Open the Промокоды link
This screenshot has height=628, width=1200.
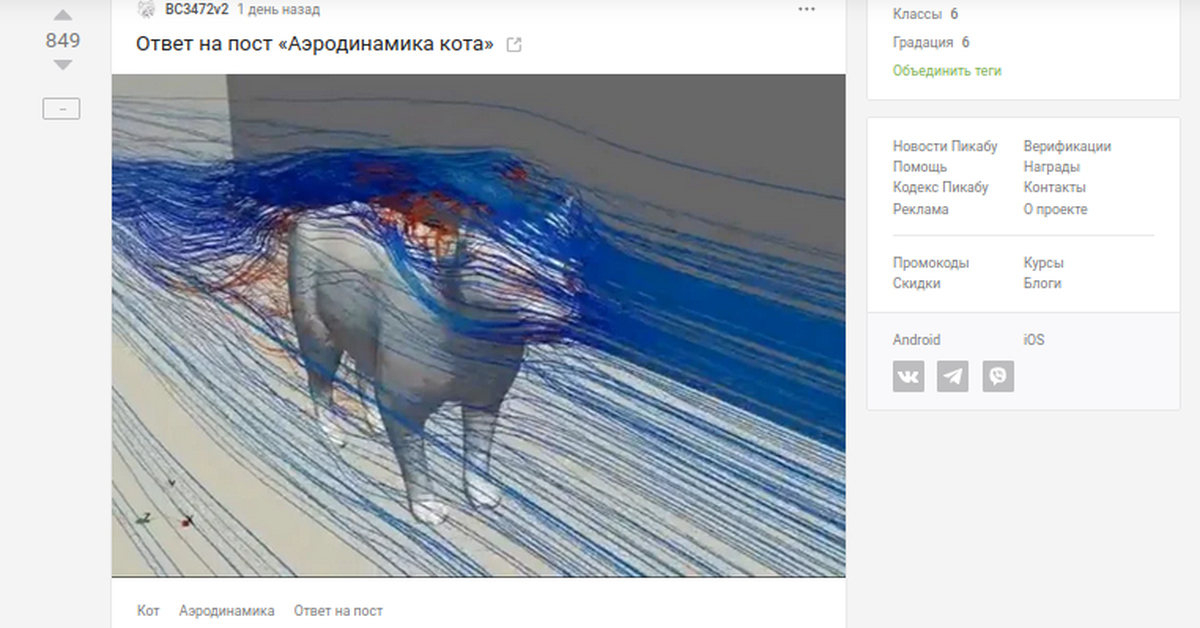tap(931, 263)
